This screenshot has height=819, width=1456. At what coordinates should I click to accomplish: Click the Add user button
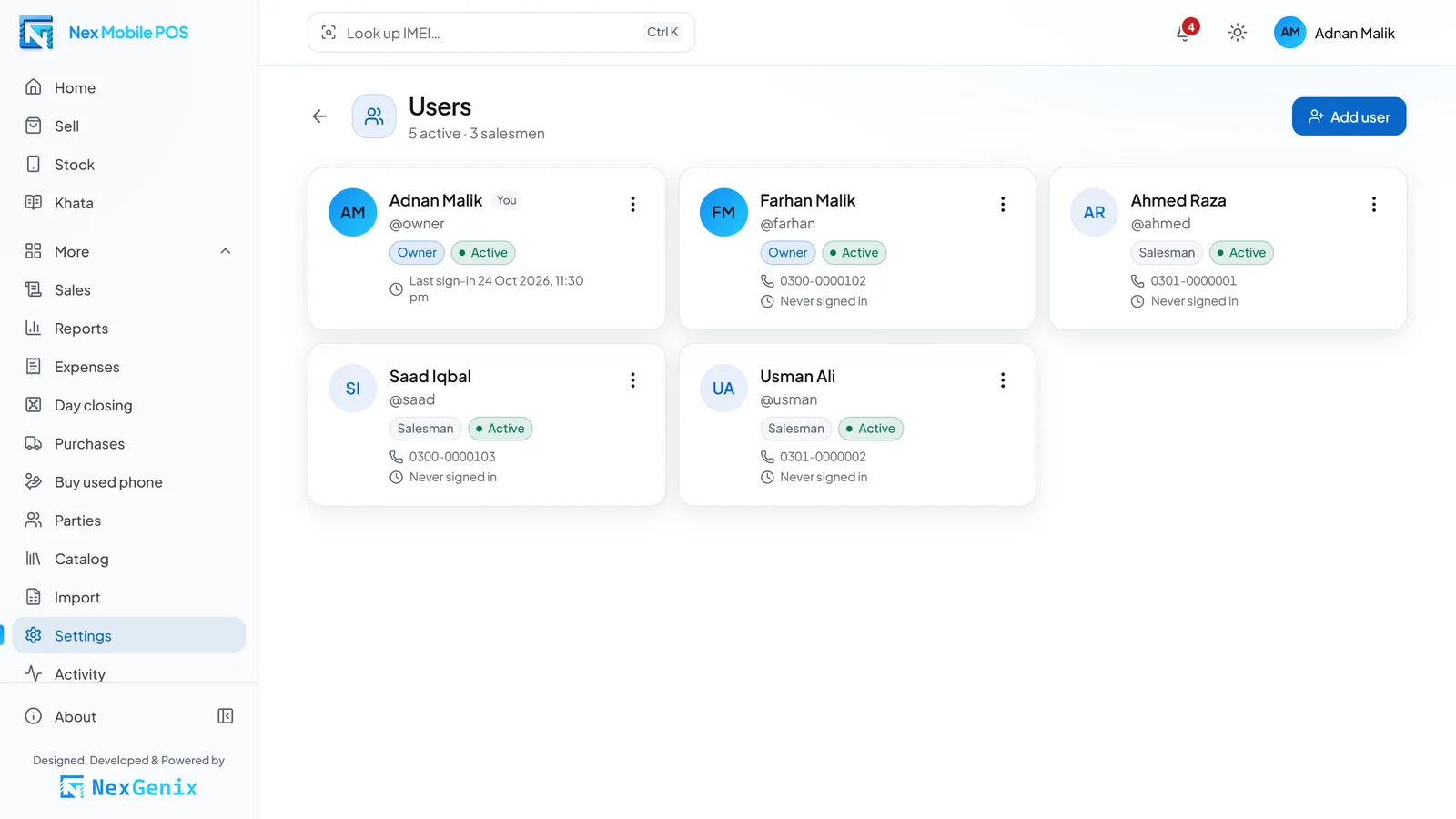pos(1349,116)
